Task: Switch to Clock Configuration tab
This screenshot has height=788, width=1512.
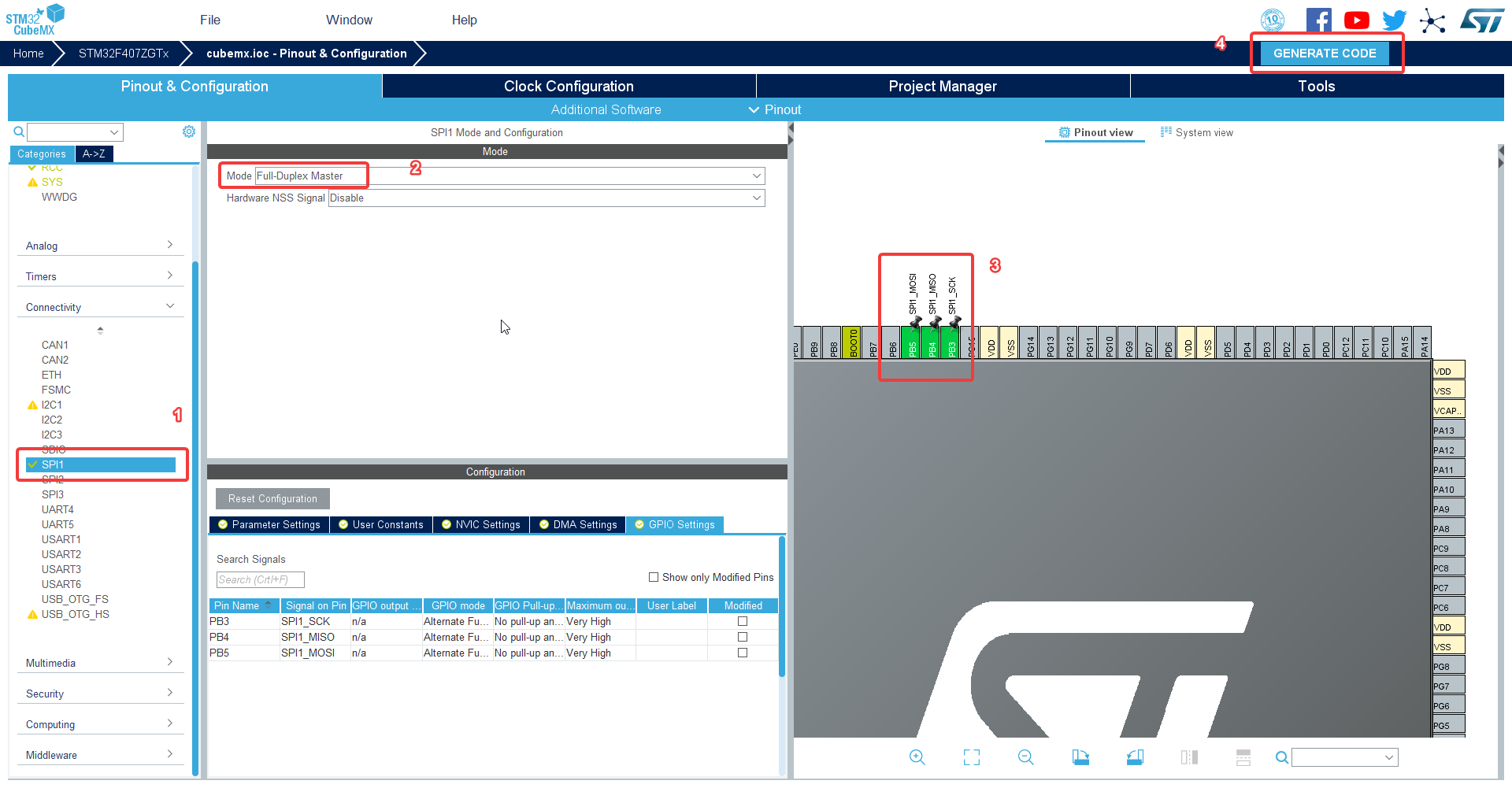Action: (x=569, y=86)
